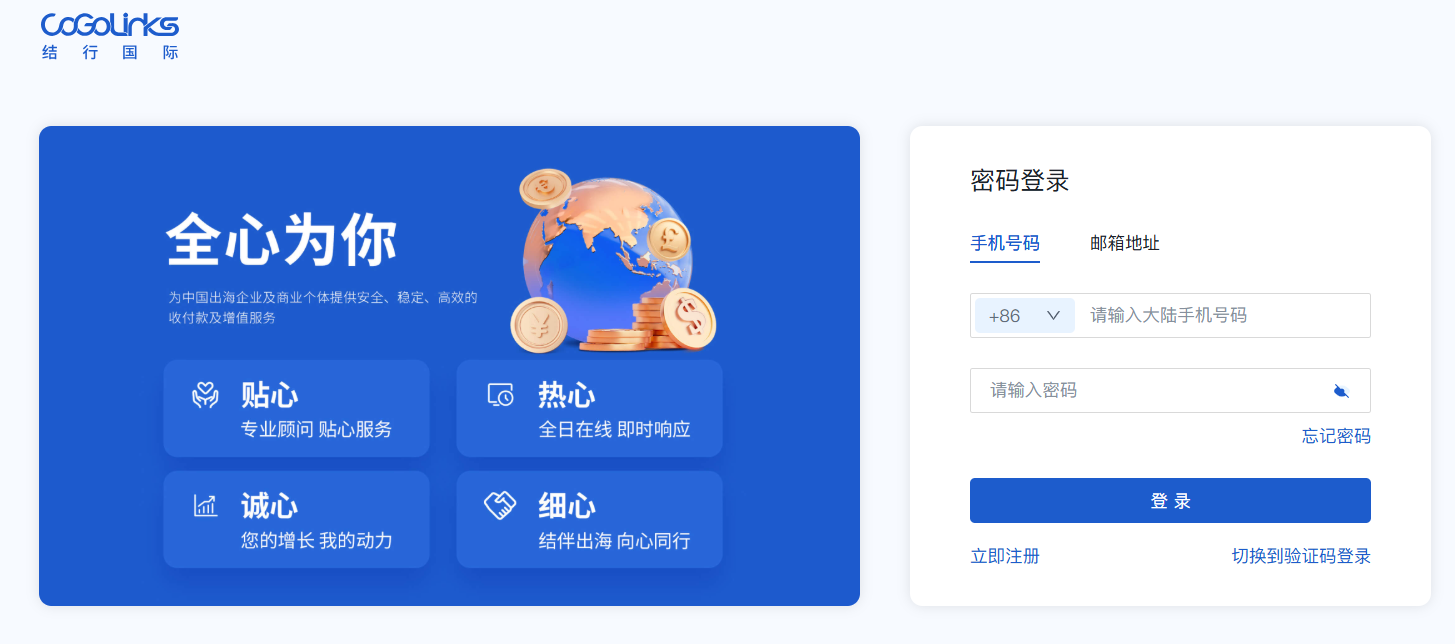The height and width of the screenshot is (644, 1455).
Task: Click the monitor clock 热心 icon
Action: click(x=501, y=395)
